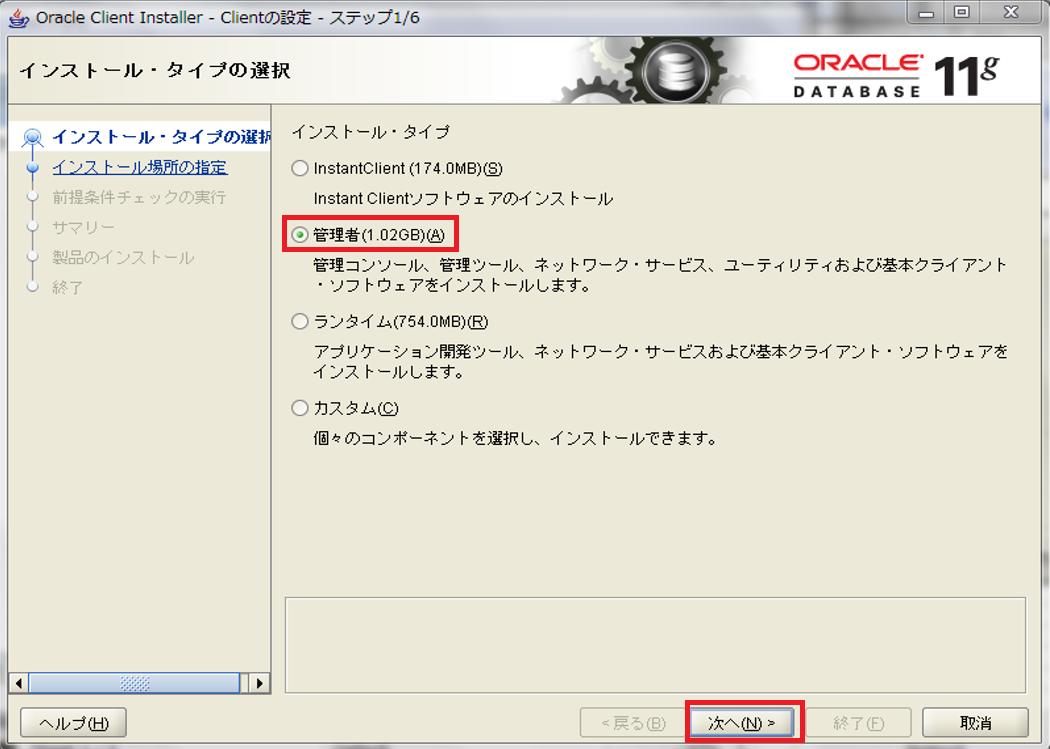Click the Oracle Database 11g logo
Viewport: 1050px width, 749px height.
[x=896, y=75]
